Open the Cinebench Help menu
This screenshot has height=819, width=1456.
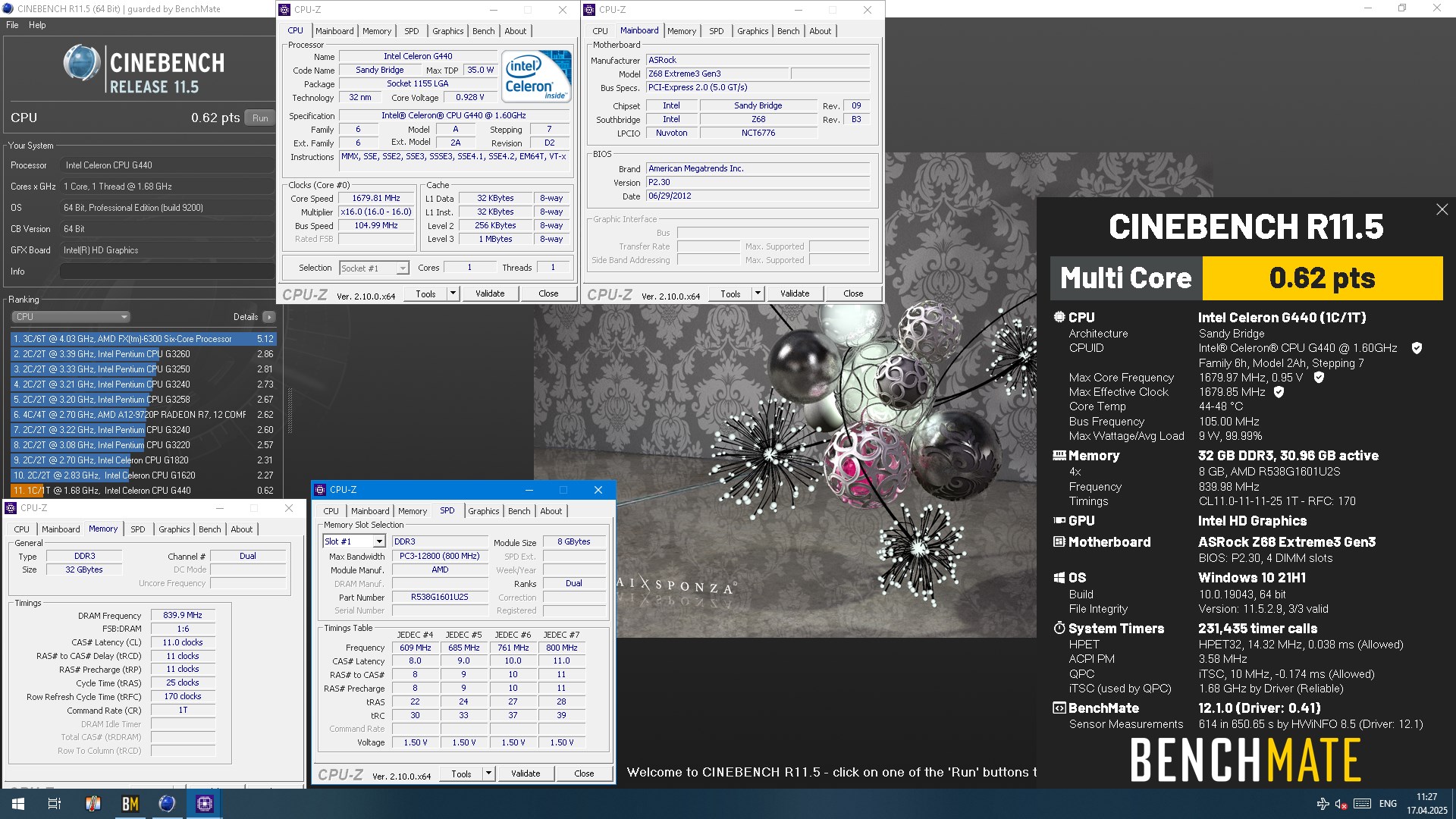pyautogui.click(x=37, y=25)
